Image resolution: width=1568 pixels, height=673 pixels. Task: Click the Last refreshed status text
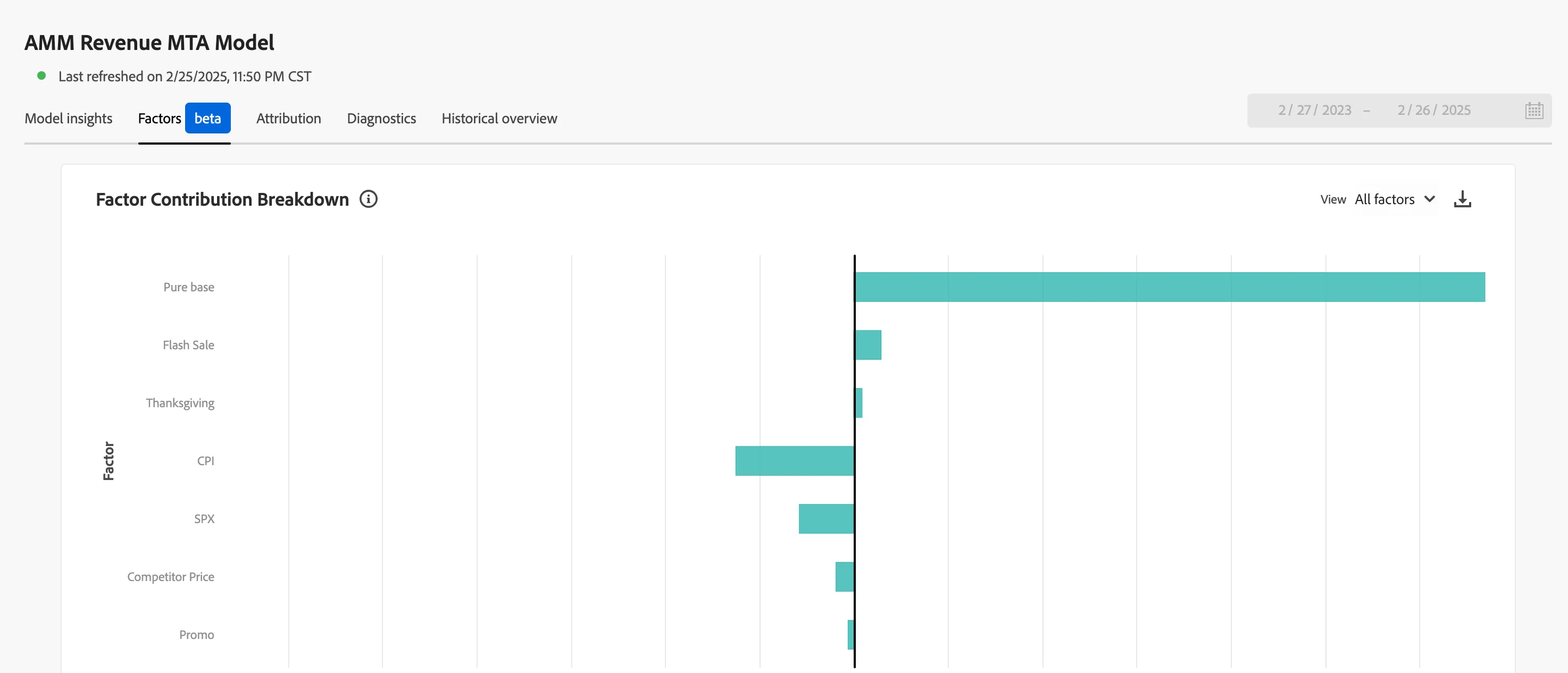point(185,76)
